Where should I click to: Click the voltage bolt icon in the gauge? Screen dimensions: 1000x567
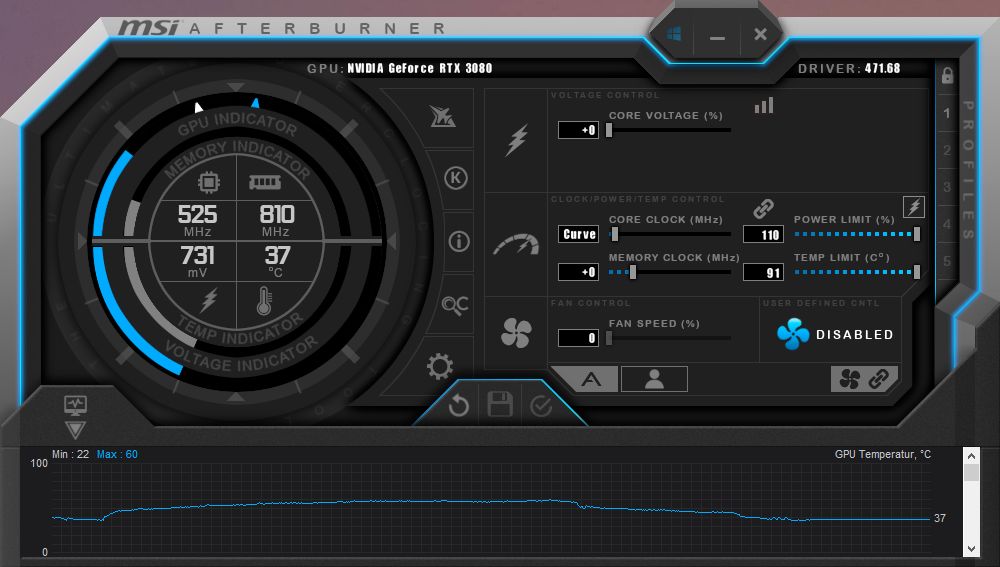[x=209, y=300]
